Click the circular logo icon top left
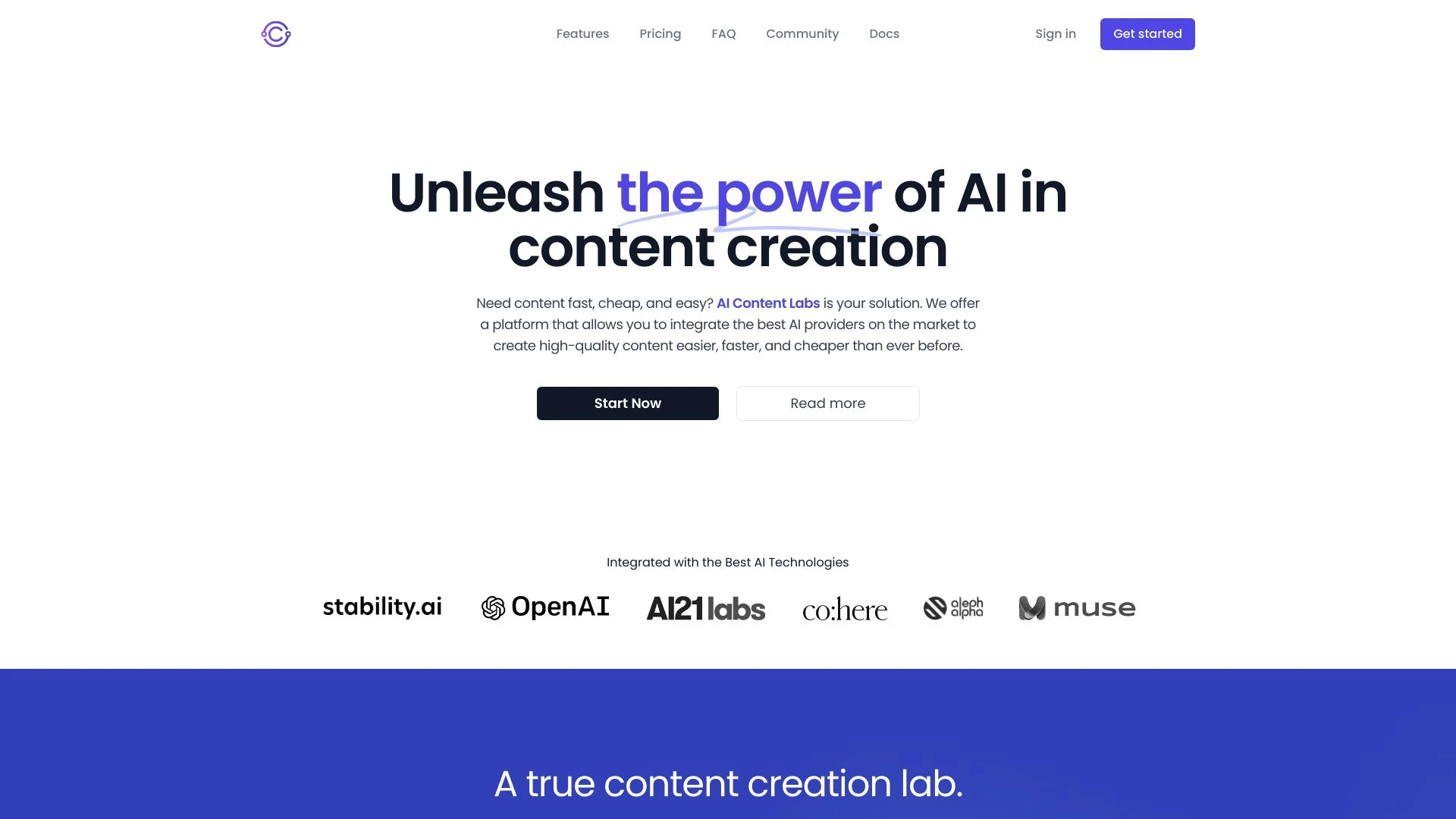The height and width of the screenshot is (819, 1456). pos(275,33)
